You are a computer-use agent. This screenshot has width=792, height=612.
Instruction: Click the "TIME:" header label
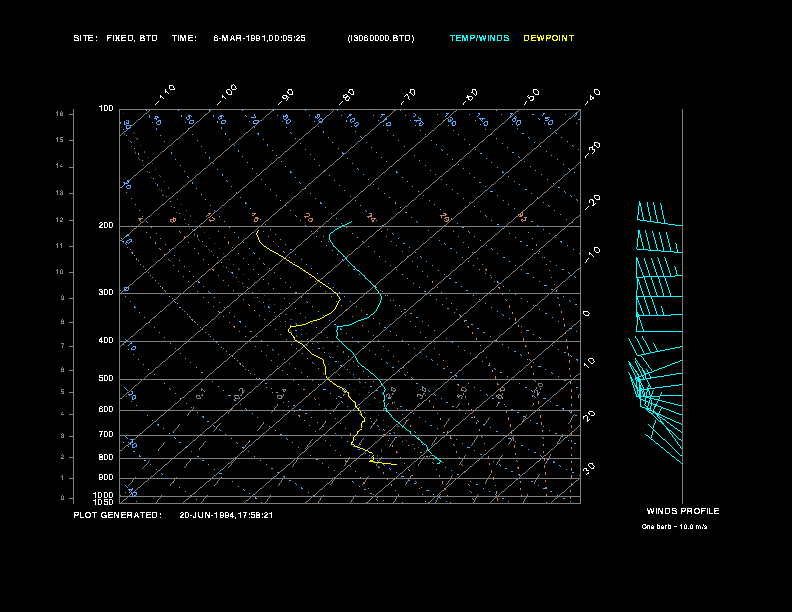pos(184,38)
